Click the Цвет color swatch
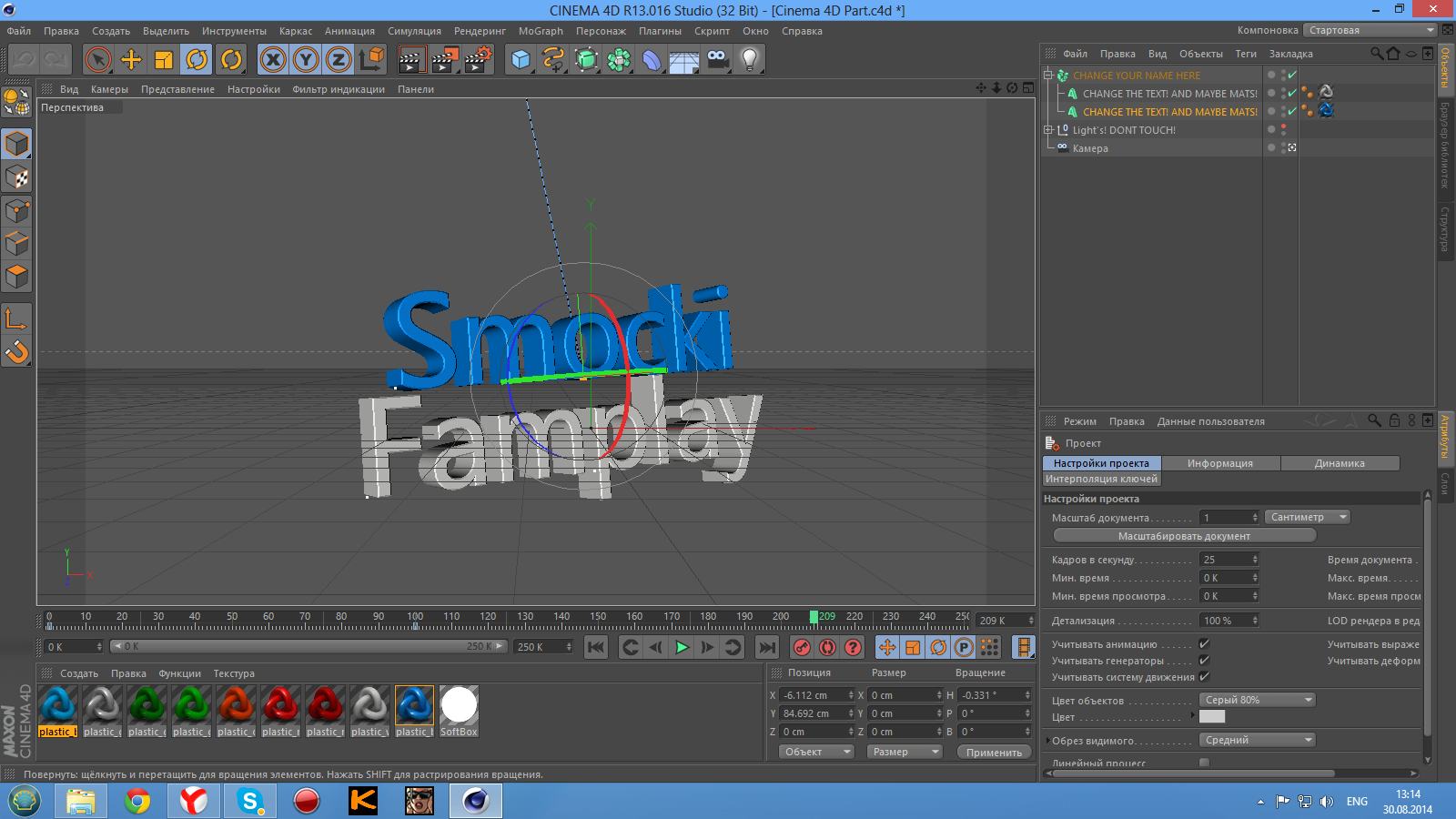The image size is (1456, 819). (1212, 716)
